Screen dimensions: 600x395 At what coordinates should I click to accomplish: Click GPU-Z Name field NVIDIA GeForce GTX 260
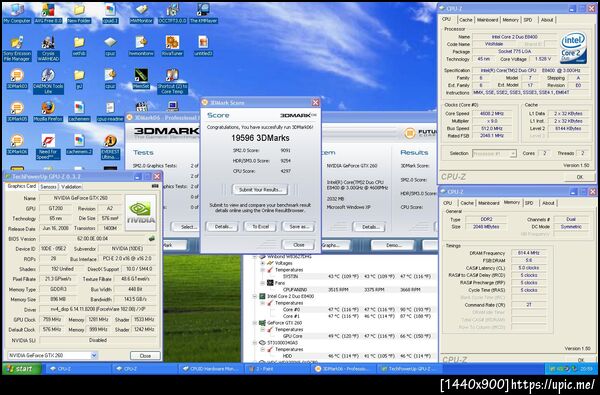[x=81, y=198]
